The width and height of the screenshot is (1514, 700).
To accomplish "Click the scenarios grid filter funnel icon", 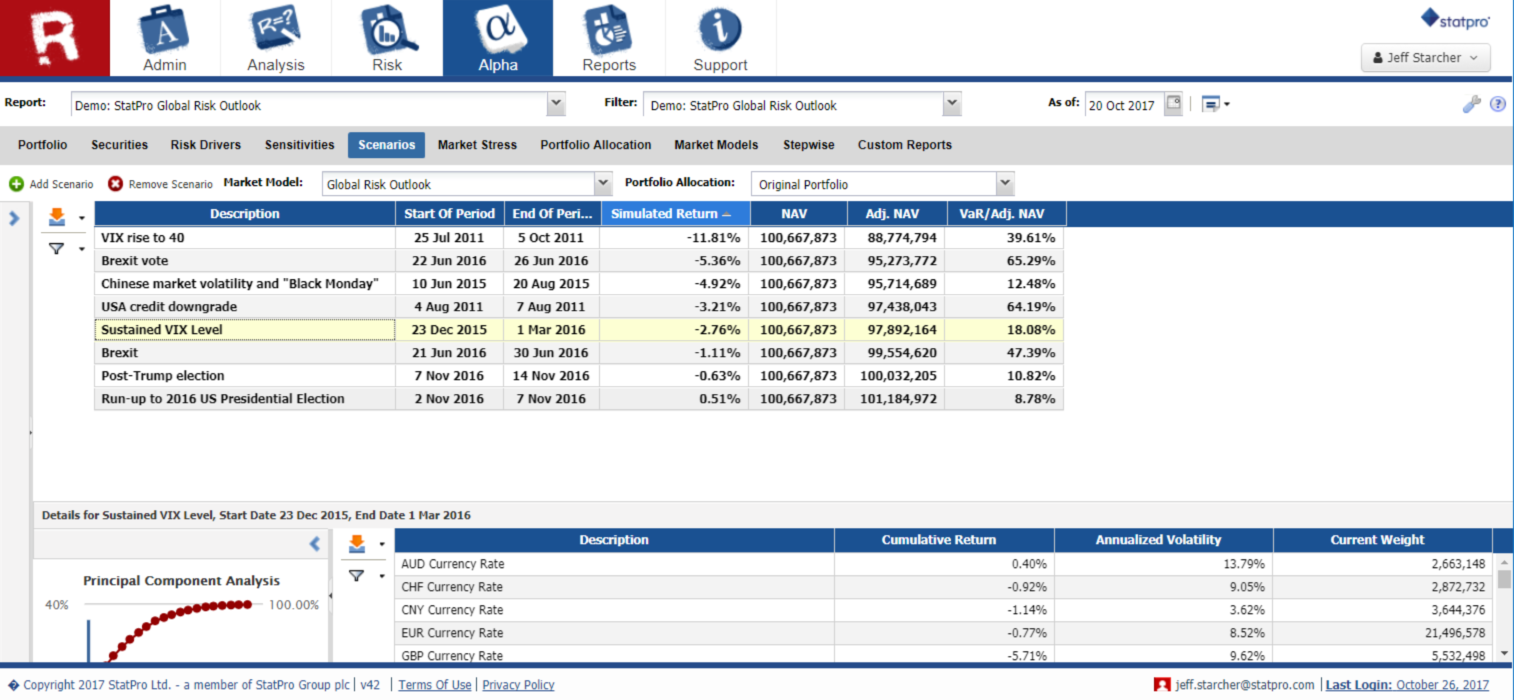I will (x=57, y=249).
